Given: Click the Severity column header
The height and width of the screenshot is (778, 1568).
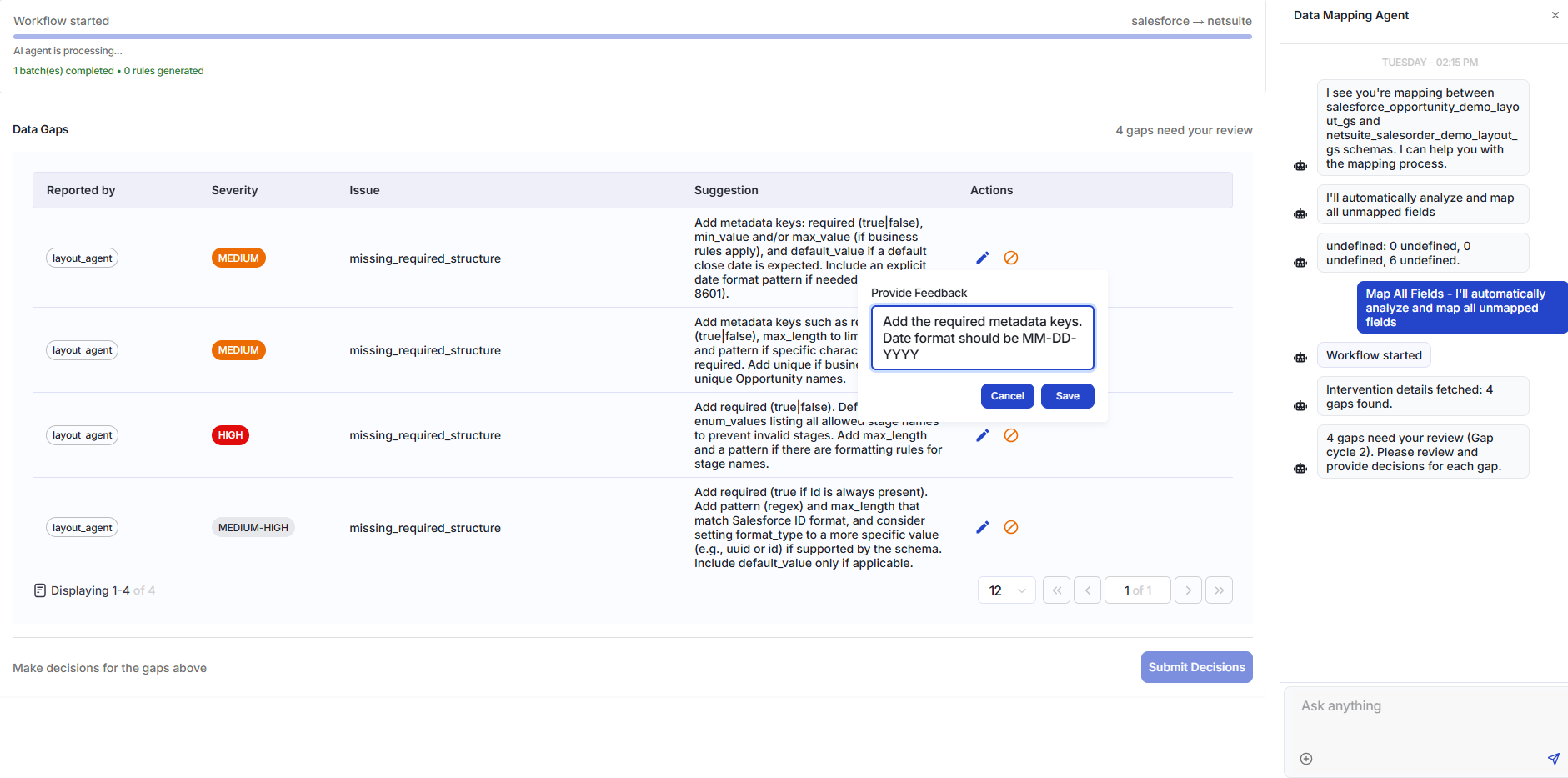Looking at the screenshot, I should (234, 190).
